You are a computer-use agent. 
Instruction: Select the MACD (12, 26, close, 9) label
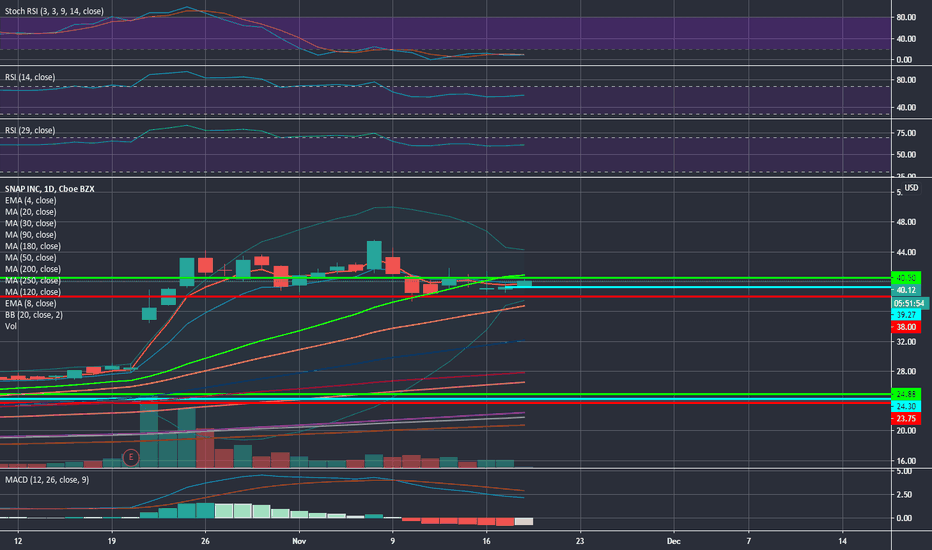click(x=47, y=479)
